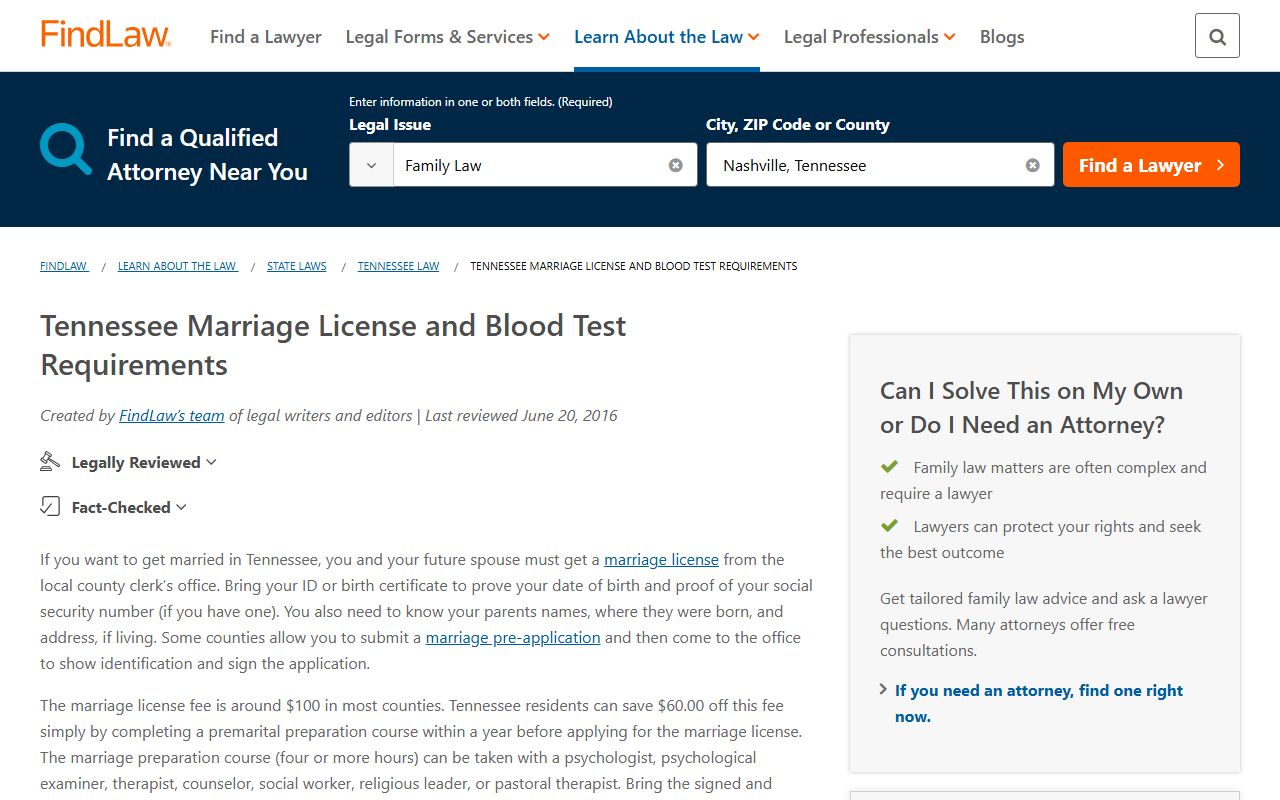Follow the marriage pre-application link

pyautogui.click(x=513, y=637)
